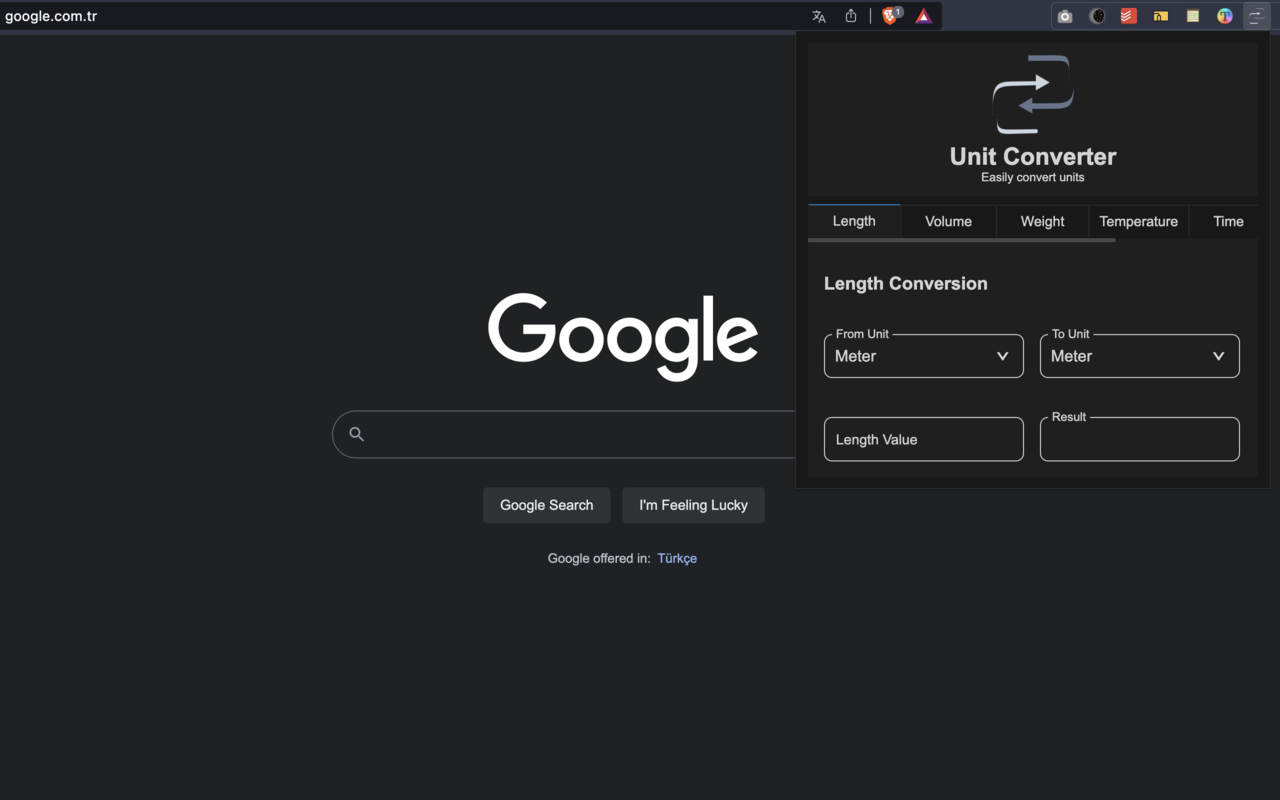Viewport: 1280px width, 800px height.
Task: Click the share icon in the toolbar
Action: (x=851, y=15)
